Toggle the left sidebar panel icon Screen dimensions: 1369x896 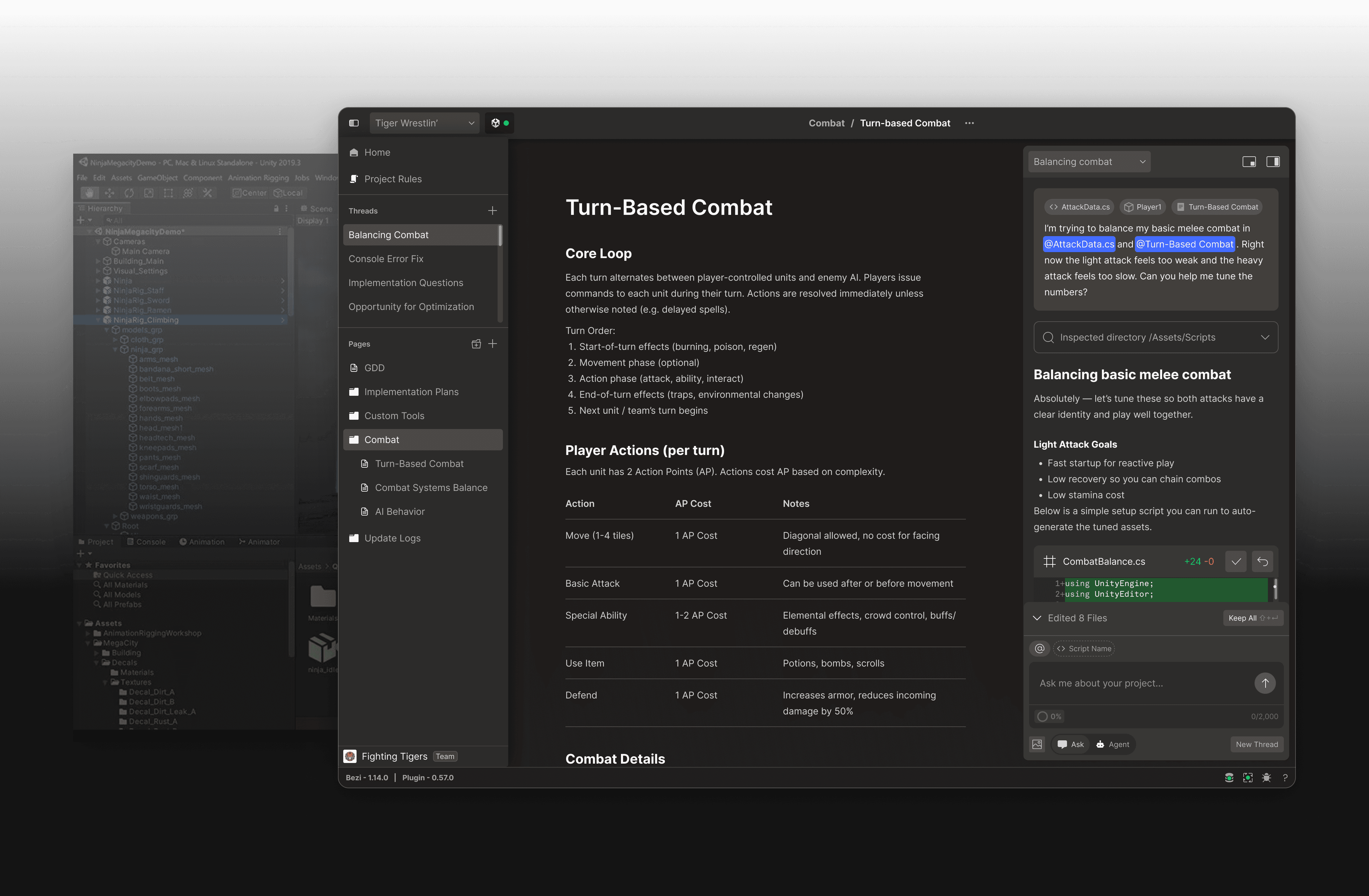pos(354,123)
